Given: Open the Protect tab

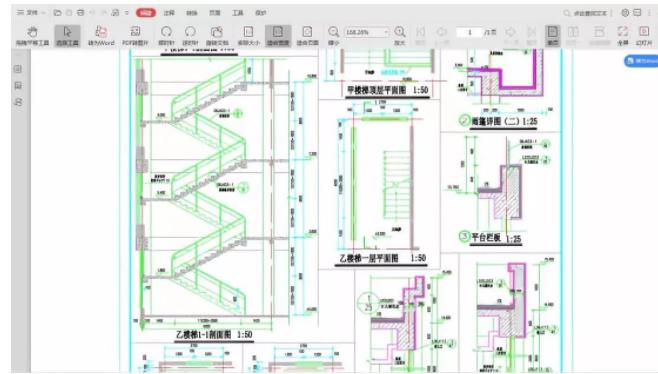Looking at the screenshot, I should (261, 13).
